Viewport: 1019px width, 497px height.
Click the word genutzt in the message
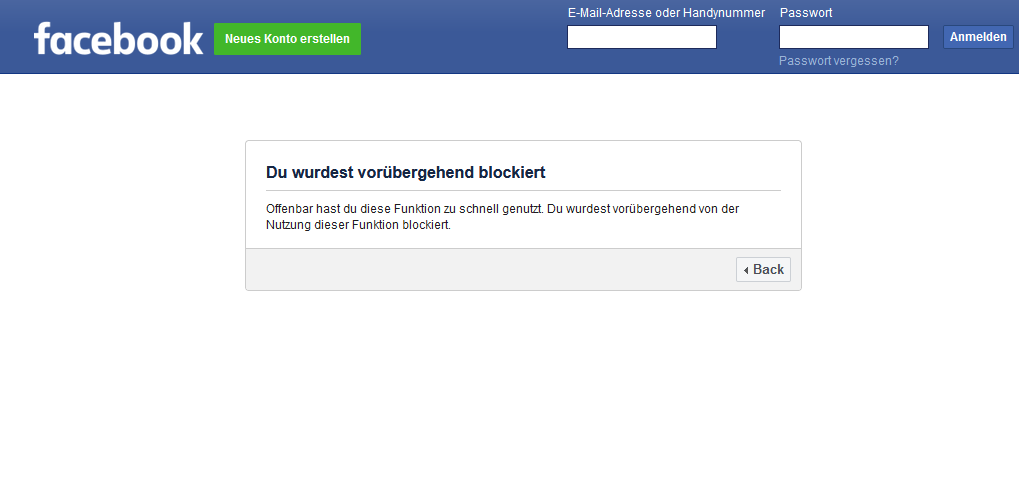point(523,209)
